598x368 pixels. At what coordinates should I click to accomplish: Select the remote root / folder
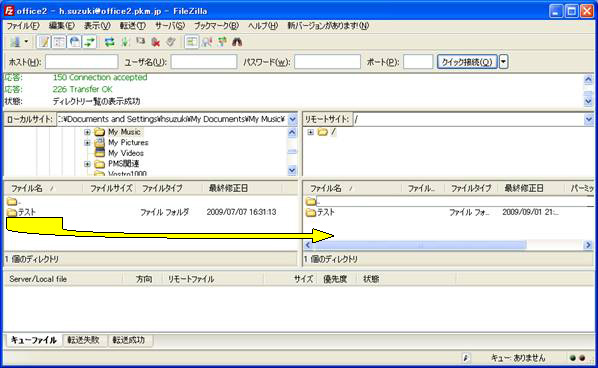pyautogui.click(x=333, y=132)
